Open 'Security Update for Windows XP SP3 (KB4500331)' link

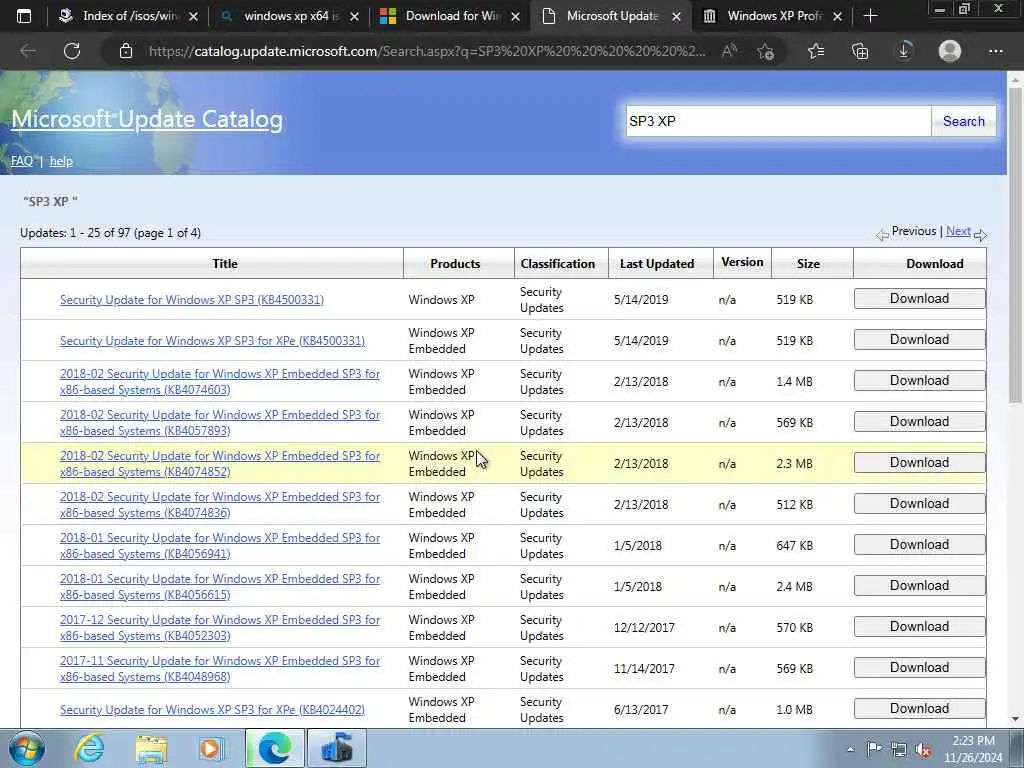(x=192, y=300)
